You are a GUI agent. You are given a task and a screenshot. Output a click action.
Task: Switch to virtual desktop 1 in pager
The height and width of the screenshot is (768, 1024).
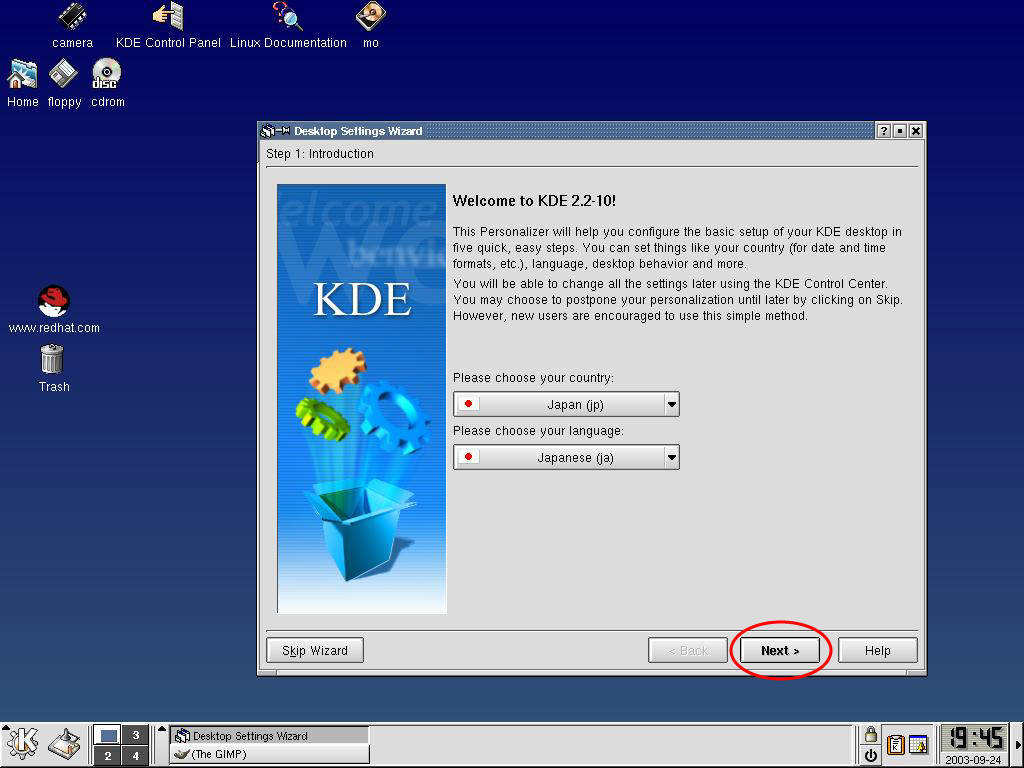pos(108,735)
